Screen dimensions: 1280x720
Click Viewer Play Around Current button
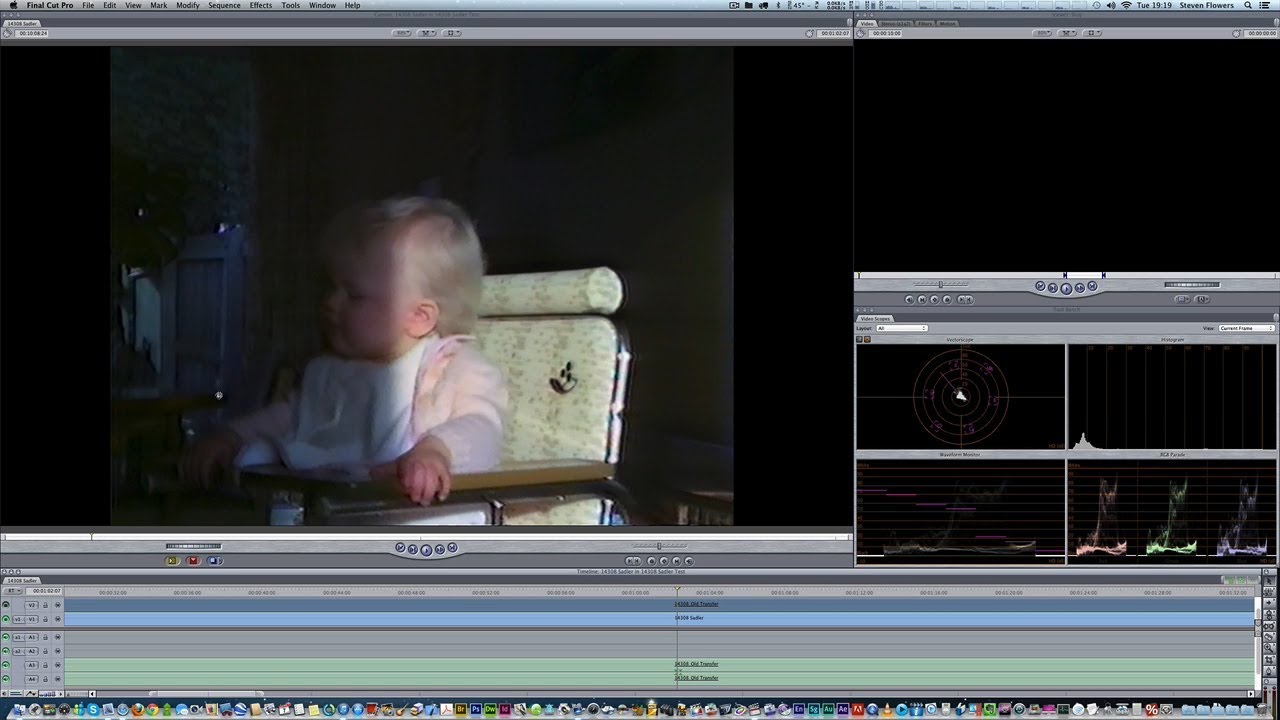coord(1080,288)
